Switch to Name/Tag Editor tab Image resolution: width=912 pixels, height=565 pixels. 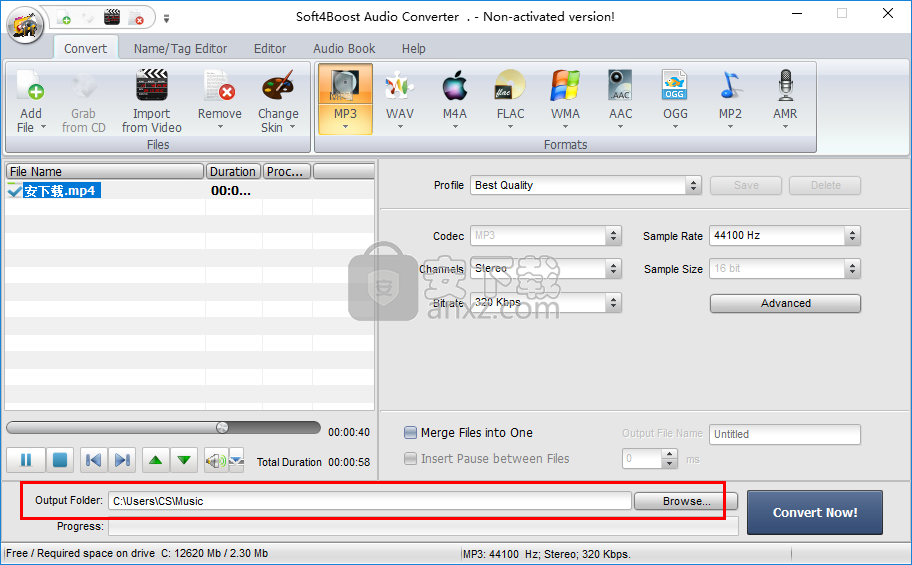coord(180,48)
